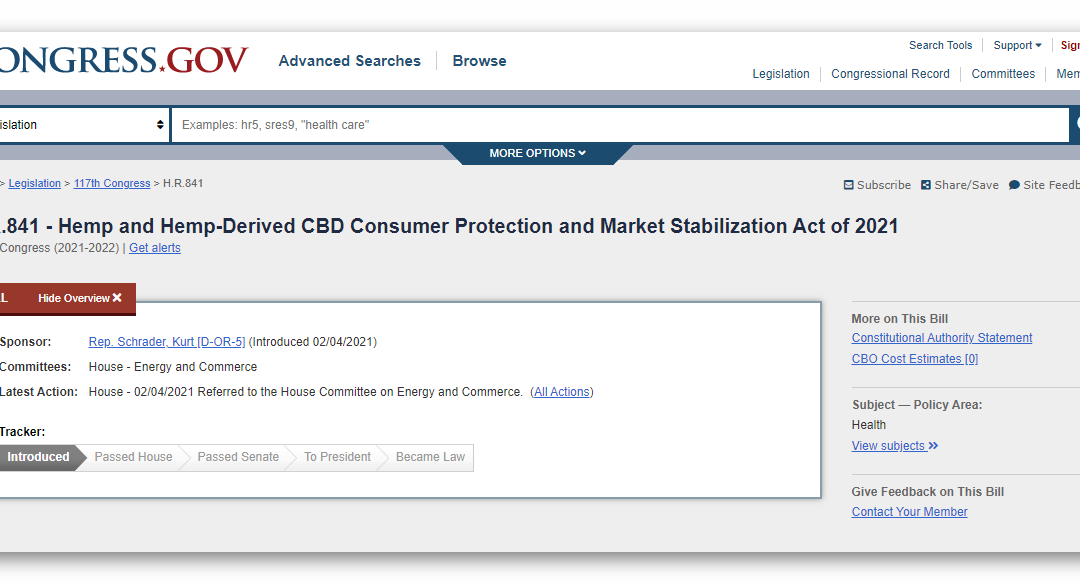Viewport: 1080px width, 584px height.
Task: View All Actions for the bill
Action: point(562,392)
